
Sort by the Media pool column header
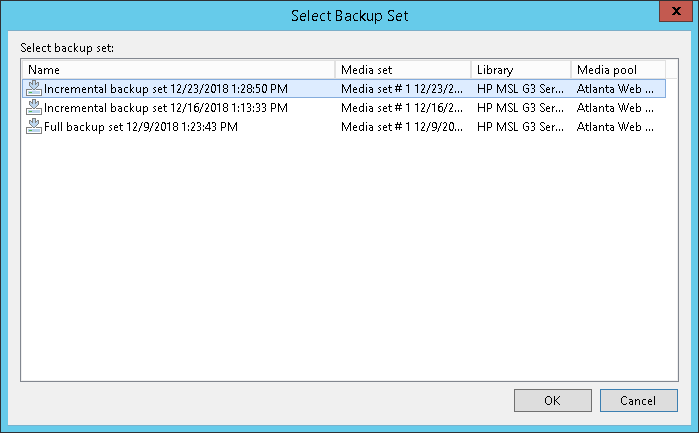point(616,70)
